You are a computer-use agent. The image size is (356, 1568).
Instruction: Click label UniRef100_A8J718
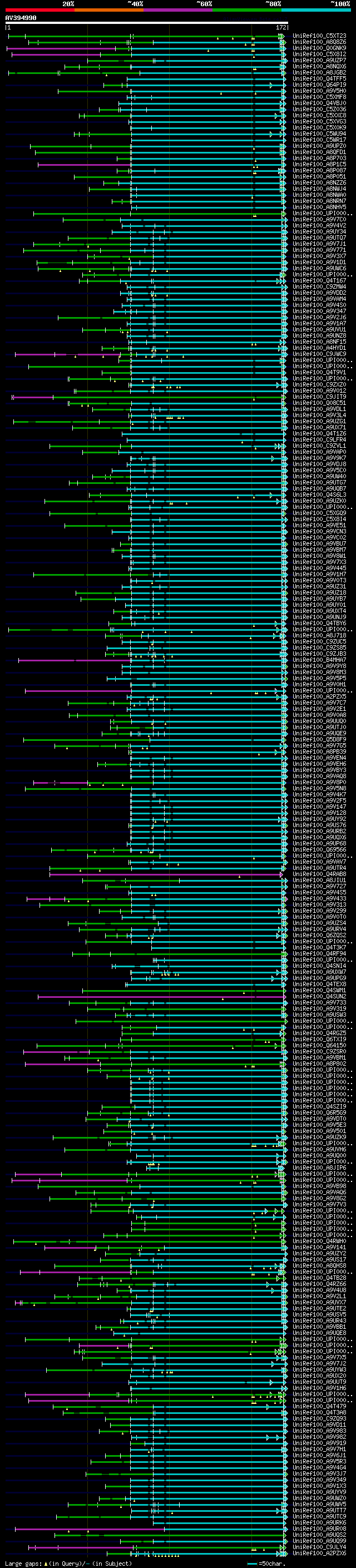click(x=319, y=635)
